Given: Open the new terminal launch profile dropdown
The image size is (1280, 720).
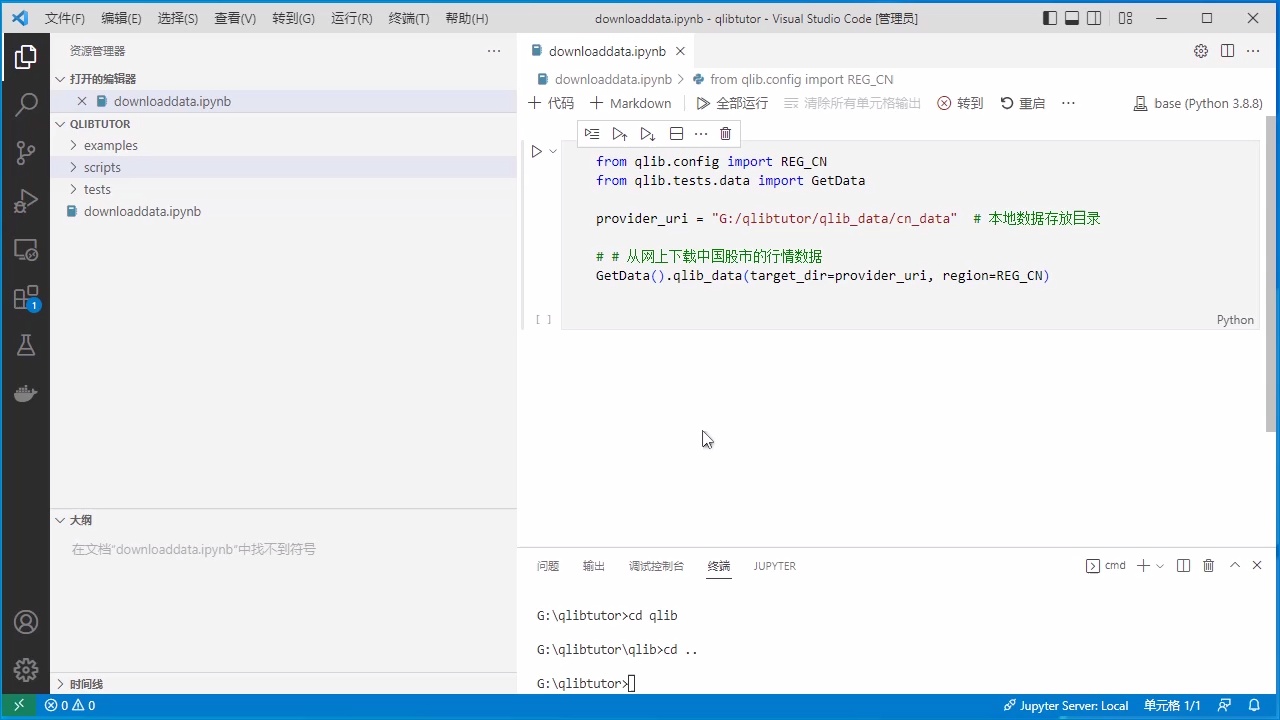Looking at the screenshot, I should [1160, 566].
